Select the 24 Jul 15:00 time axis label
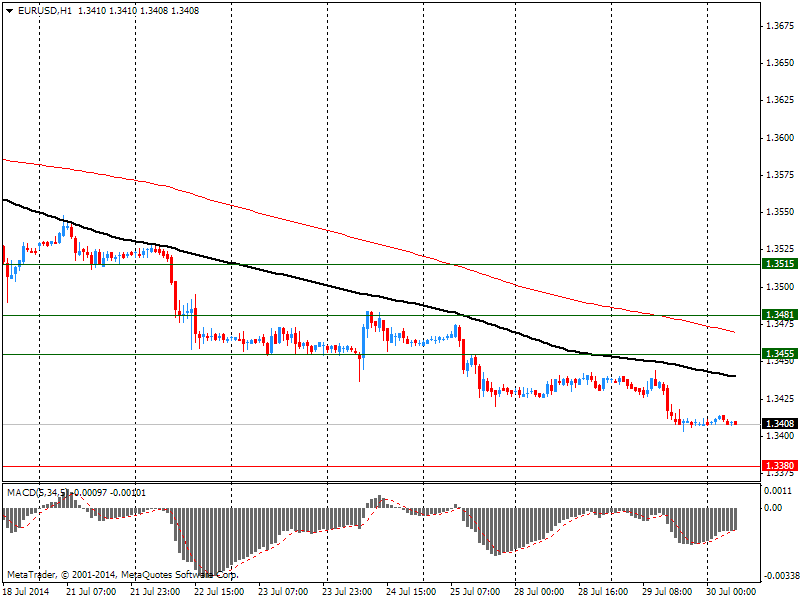 [411, 591]
